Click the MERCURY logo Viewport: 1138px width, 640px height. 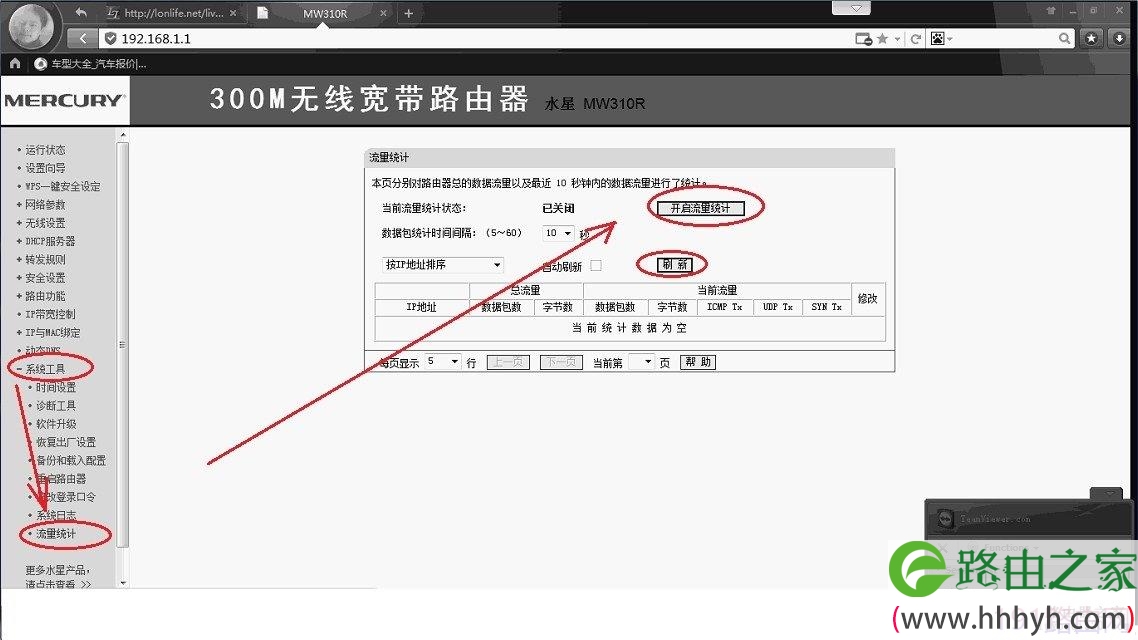coord(65,100)
